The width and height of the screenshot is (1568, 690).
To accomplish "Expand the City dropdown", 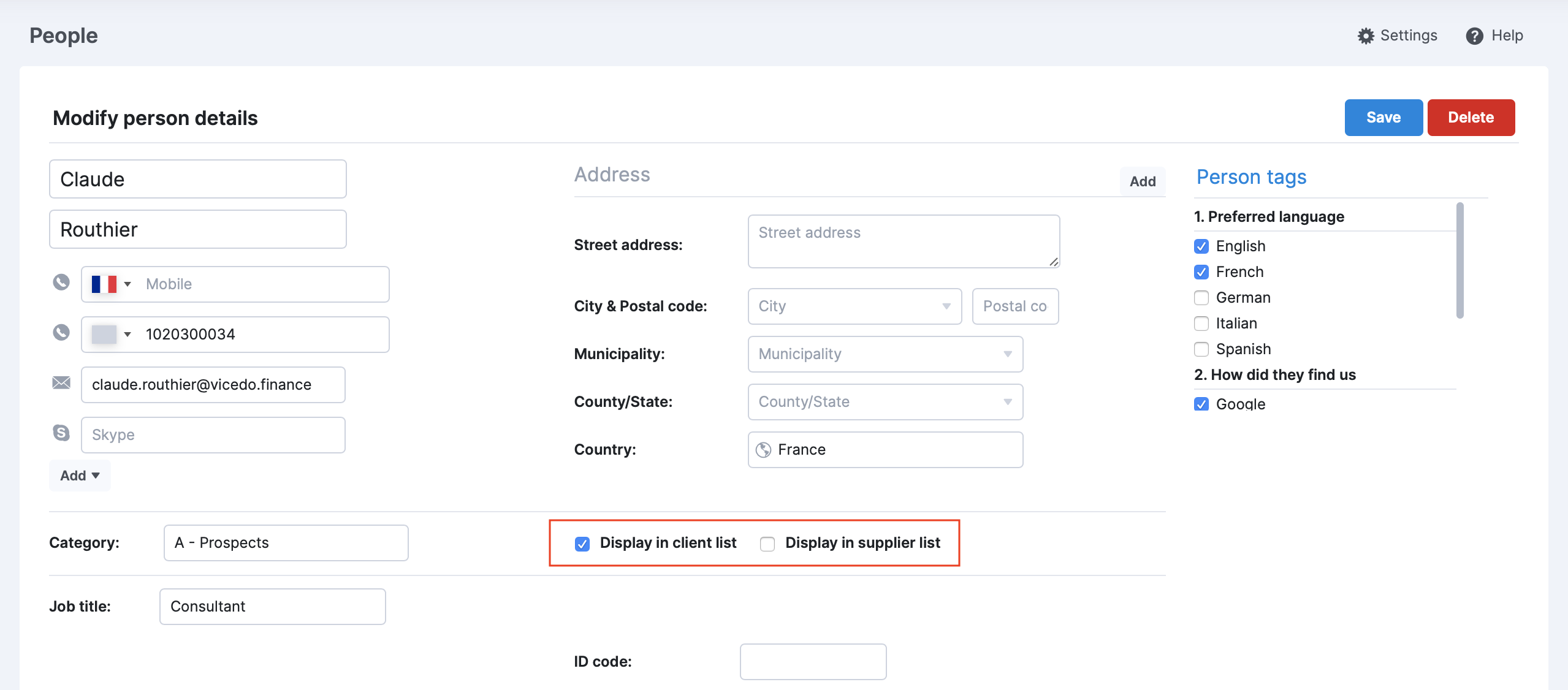I will pyautogui.click(x=854, y=306).
